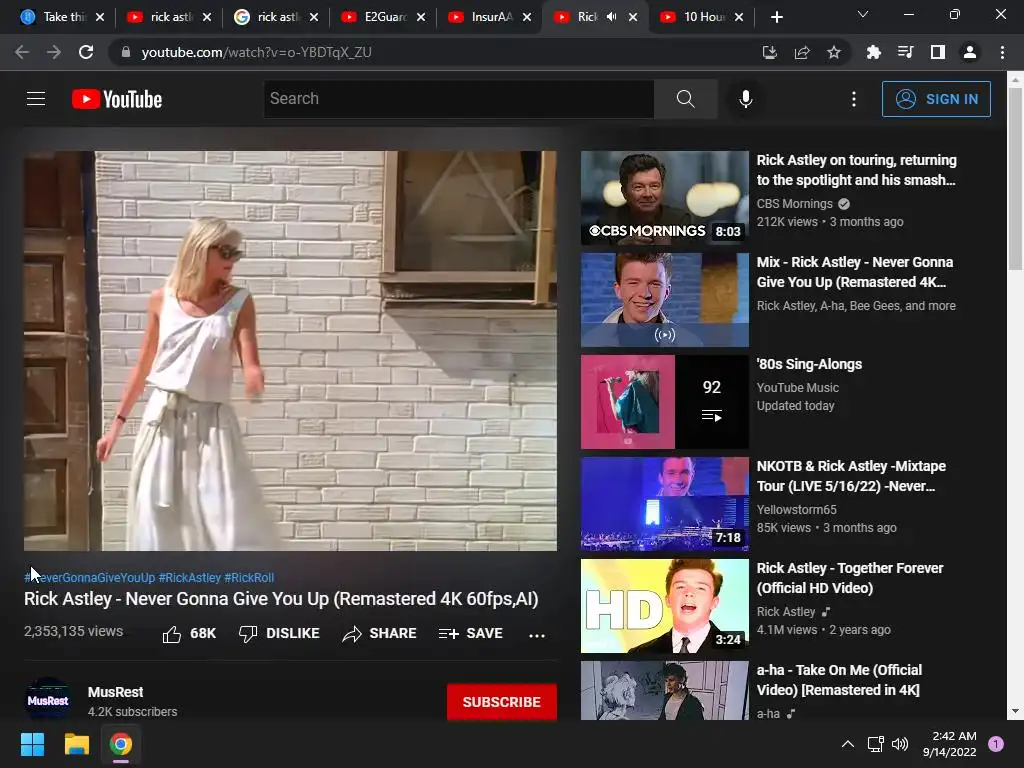Open the MusRest channel name link

click(x=116, y=692)
